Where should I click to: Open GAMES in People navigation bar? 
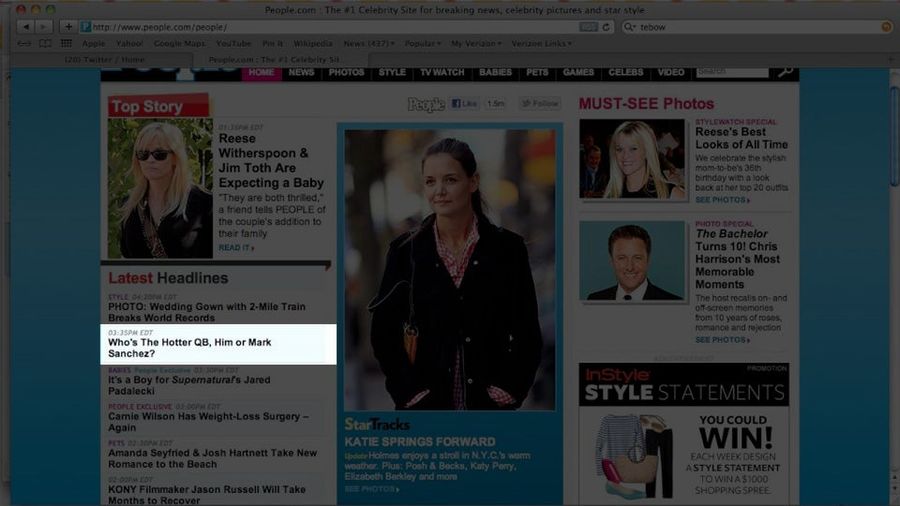coord(578,72)
